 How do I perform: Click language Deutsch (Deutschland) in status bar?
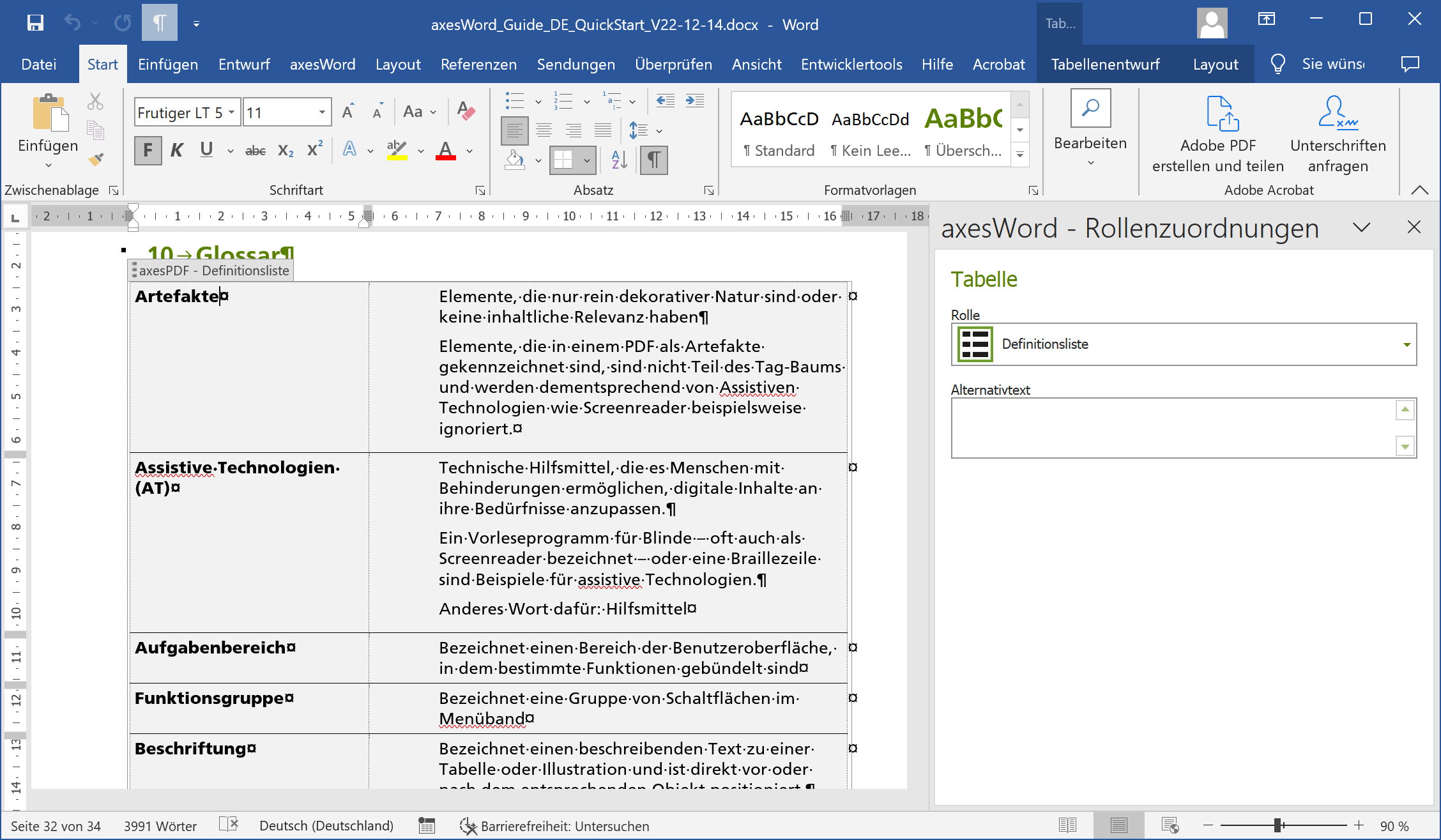click(326, 826)
